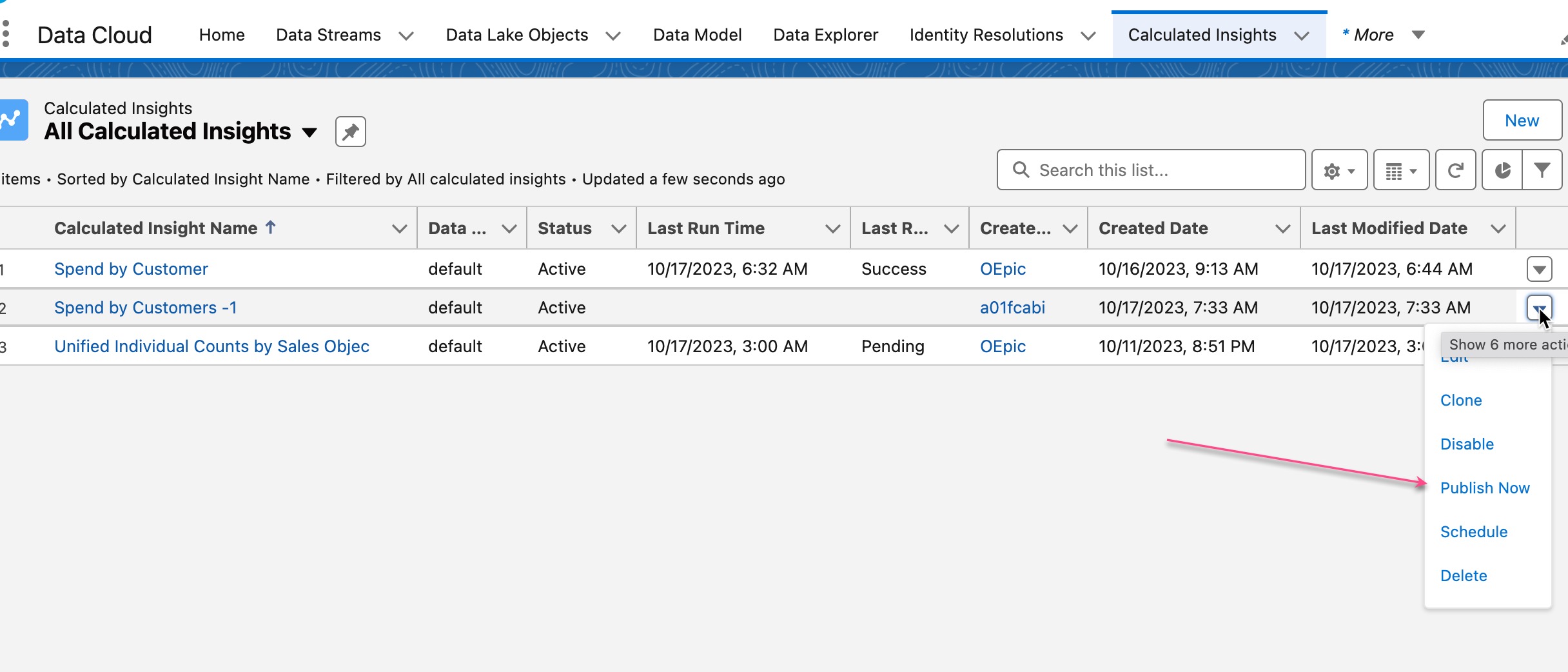Open the Status column menu chevron
This screenshot has height=672, width=1568.
click(619, 228)
